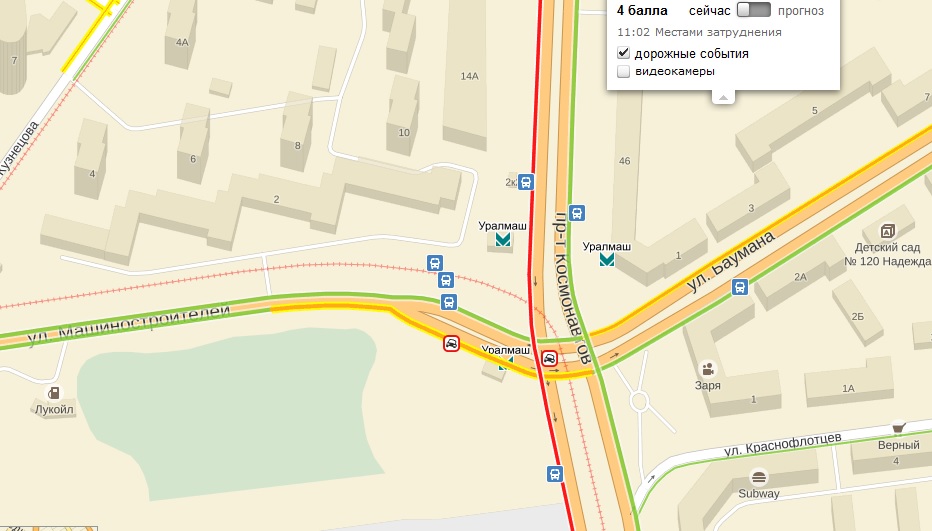Click accident icon on Mashinostroiteley street

point(451,343)
